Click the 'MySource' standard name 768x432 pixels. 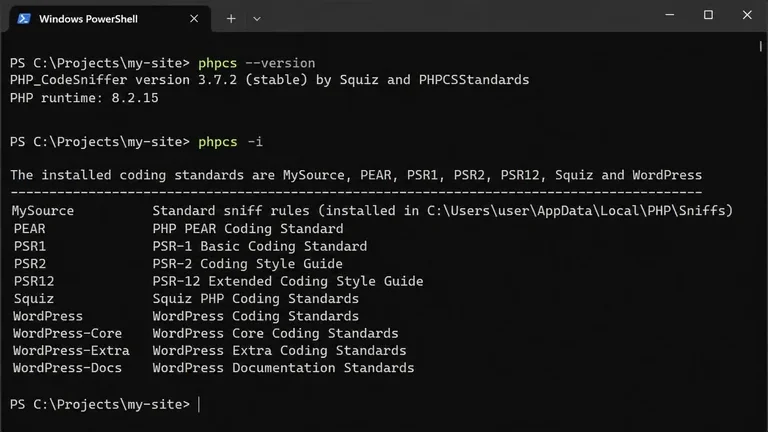43,211
